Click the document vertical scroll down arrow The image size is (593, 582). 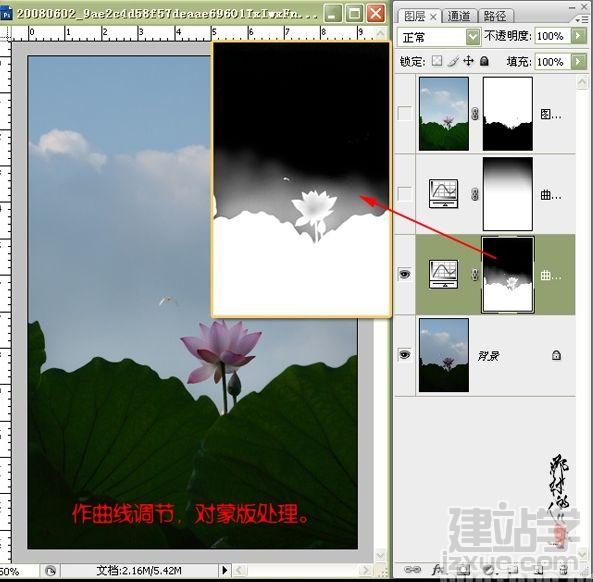380,555
